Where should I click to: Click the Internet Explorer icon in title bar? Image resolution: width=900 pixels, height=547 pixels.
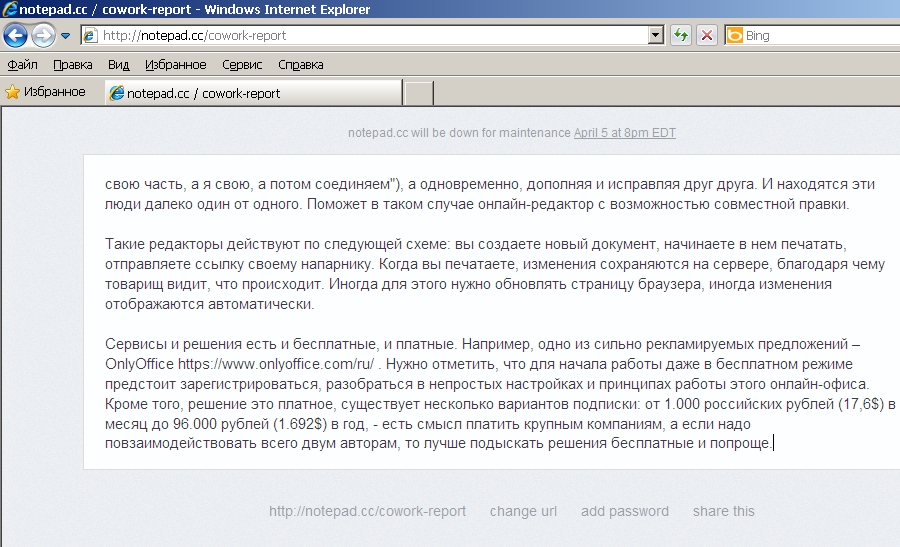coord(10,9)
